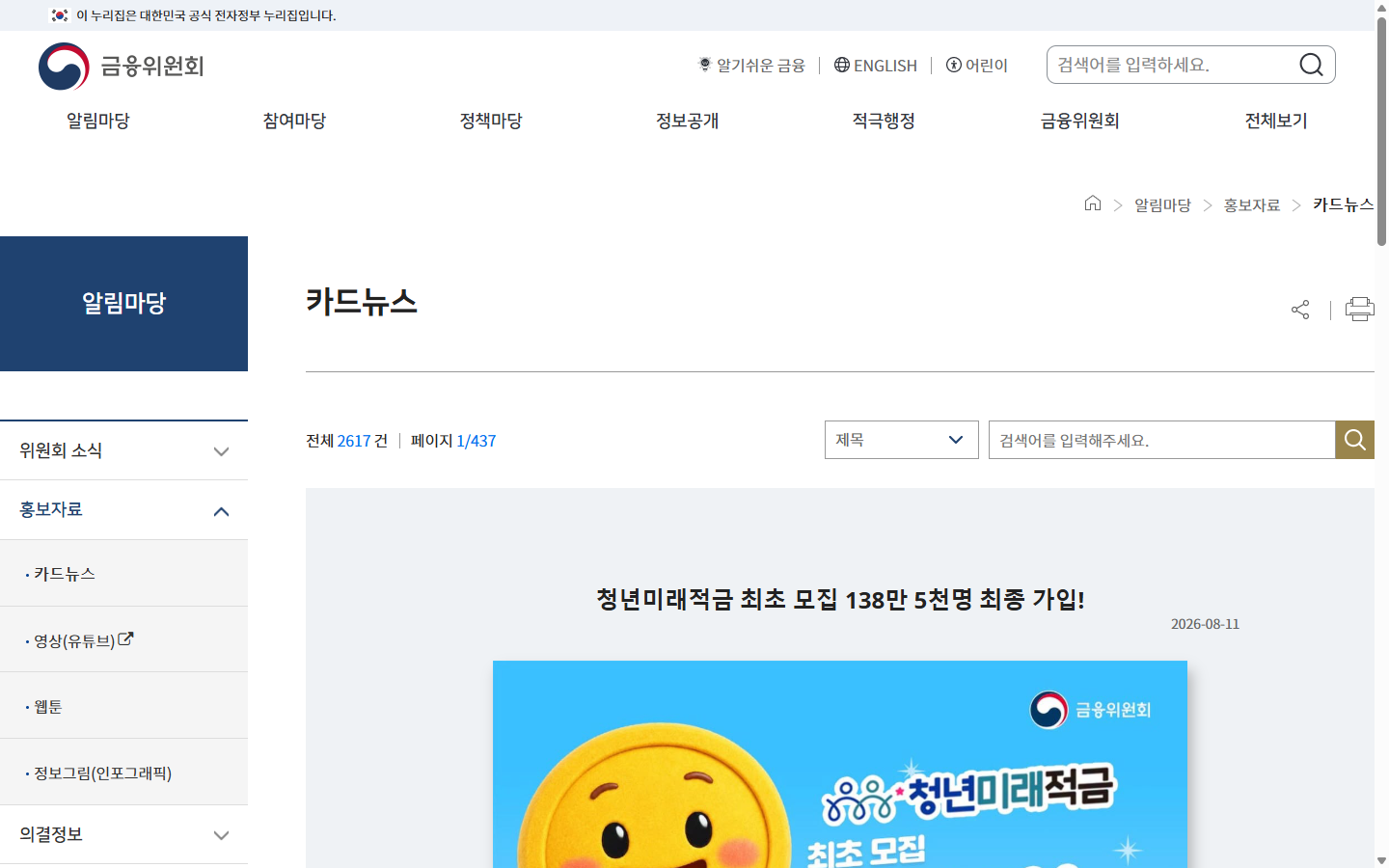Open the 제목 search-type dropdown
1389x868 pixels.
[901, 440]
